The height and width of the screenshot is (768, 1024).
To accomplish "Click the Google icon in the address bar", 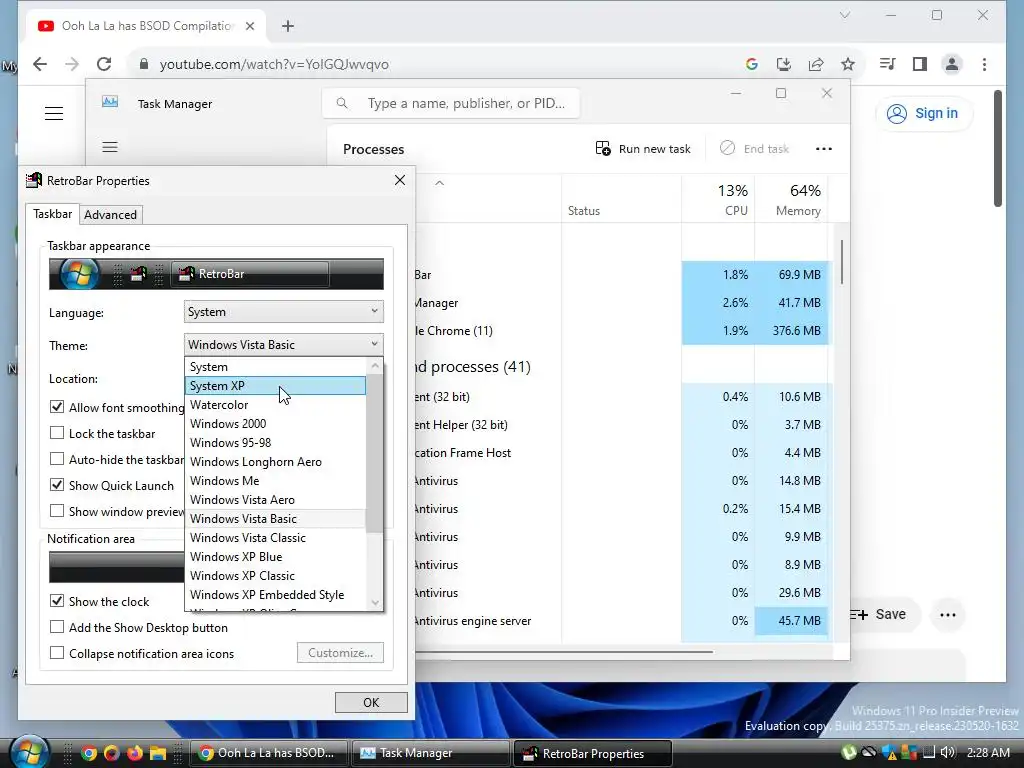I will (752, 64).
